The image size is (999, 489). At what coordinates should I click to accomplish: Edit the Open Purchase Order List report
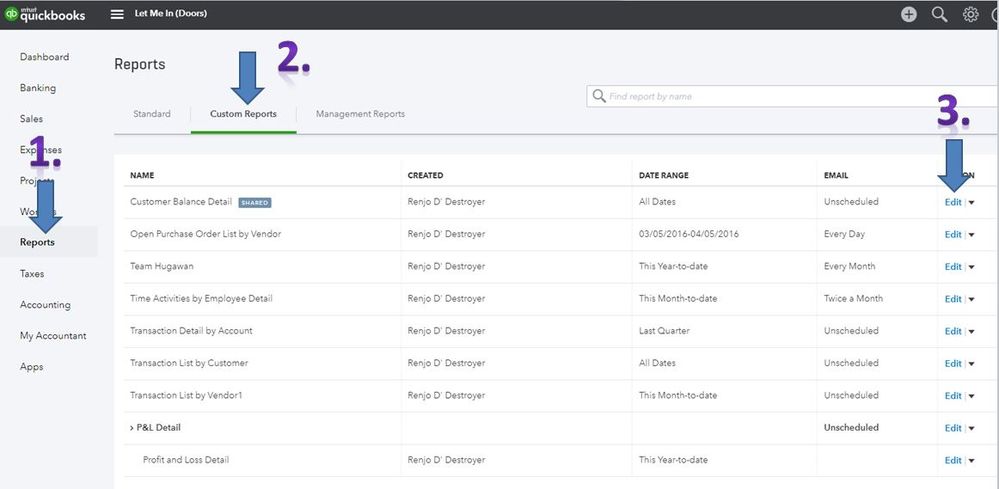953,235
